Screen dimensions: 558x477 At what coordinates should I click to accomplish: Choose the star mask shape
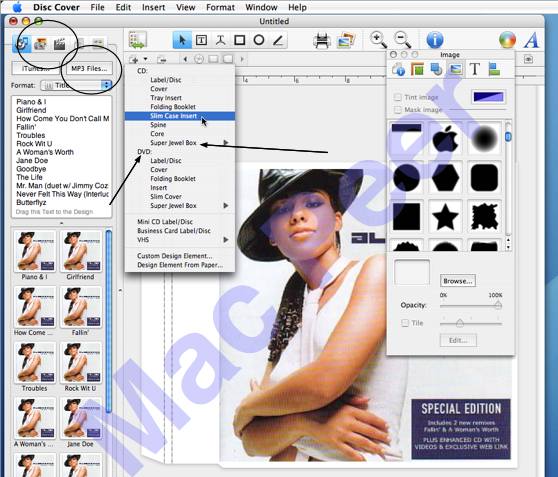point(445,216)
